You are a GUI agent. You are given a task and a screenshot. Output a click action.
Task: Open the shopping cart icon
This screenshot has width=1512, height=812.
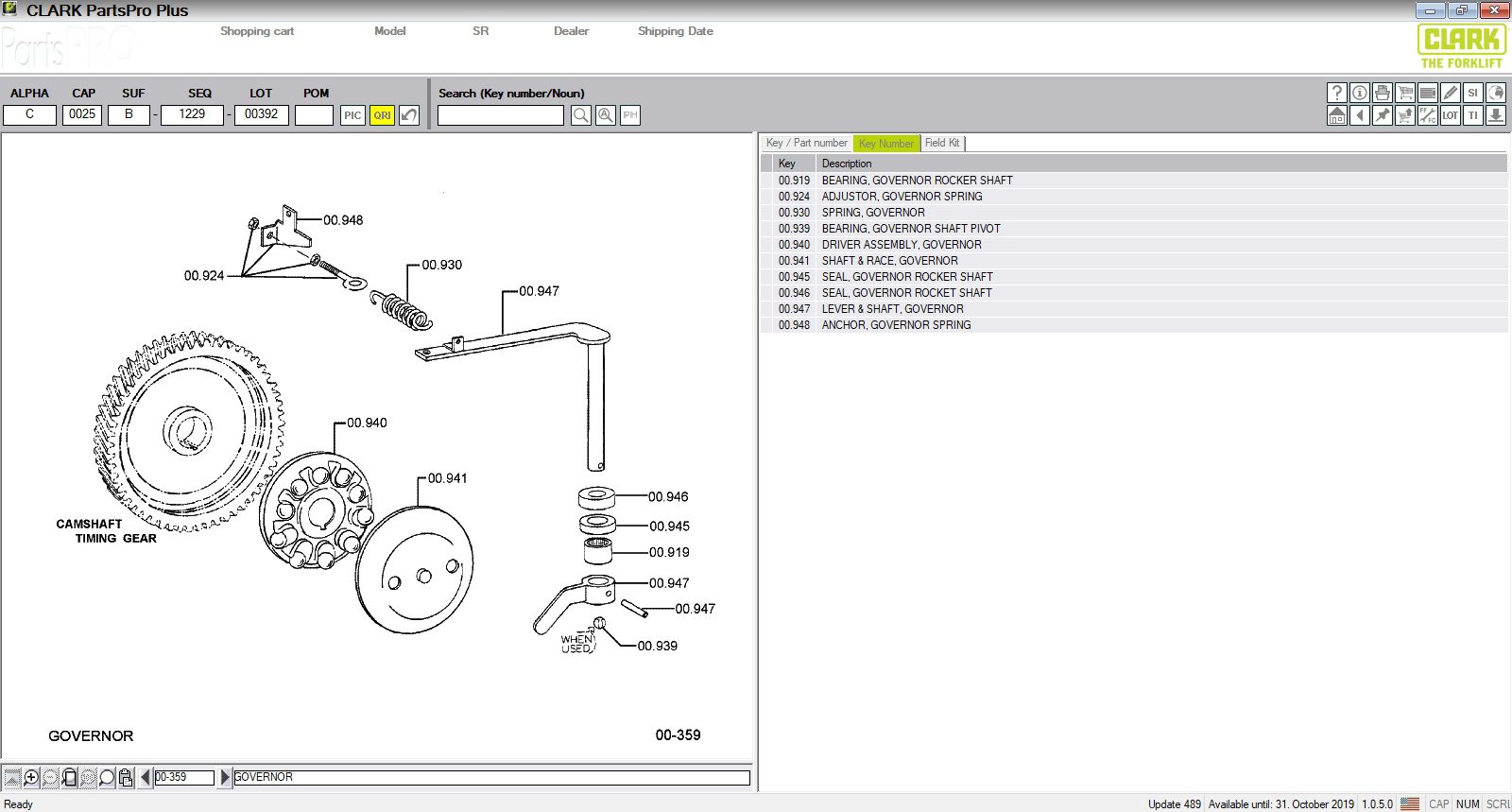[x=1405, y=93]
